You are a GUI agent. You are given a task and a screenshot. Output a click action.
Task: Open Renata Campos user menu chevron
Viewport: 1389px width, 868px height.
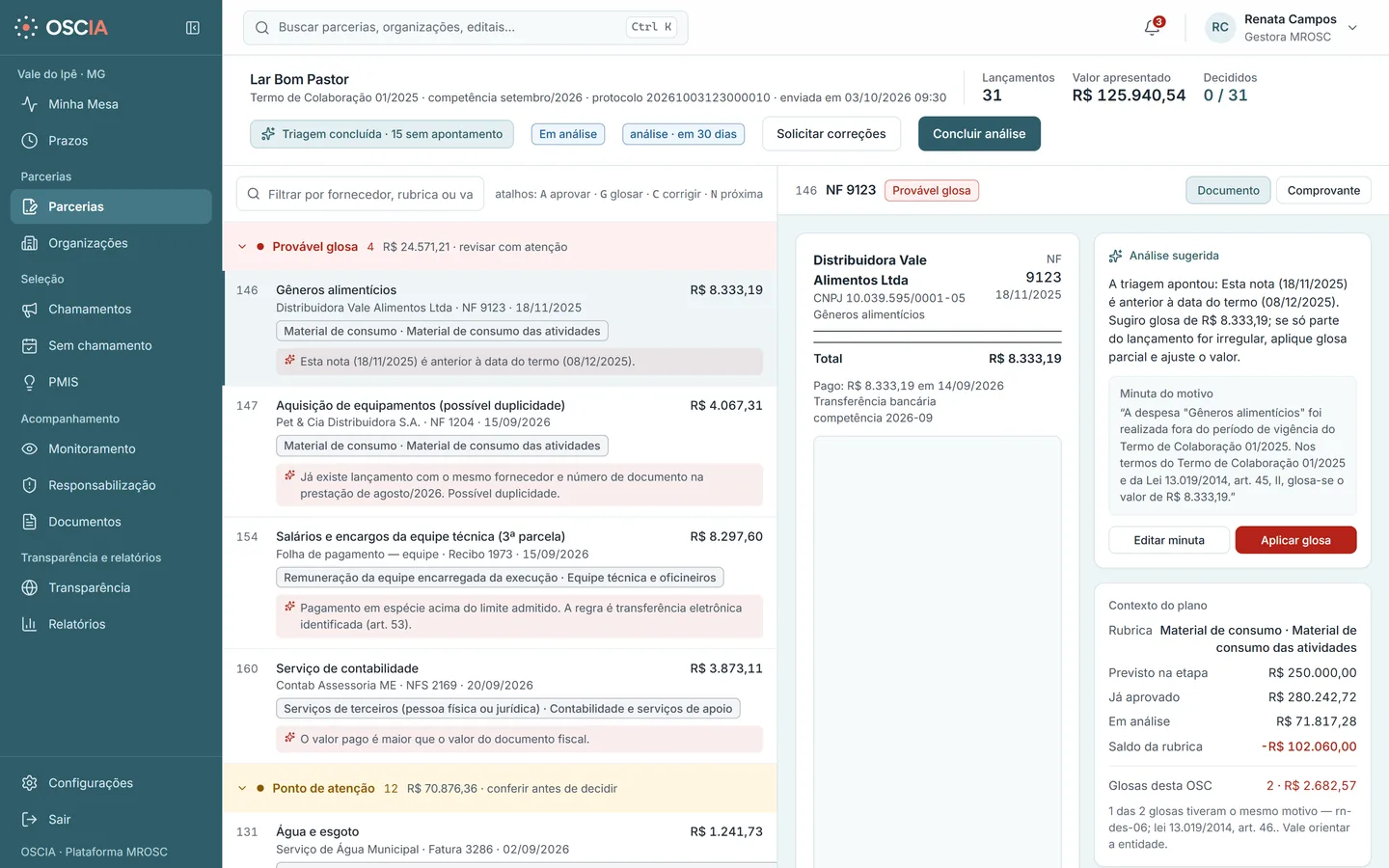1352,28
